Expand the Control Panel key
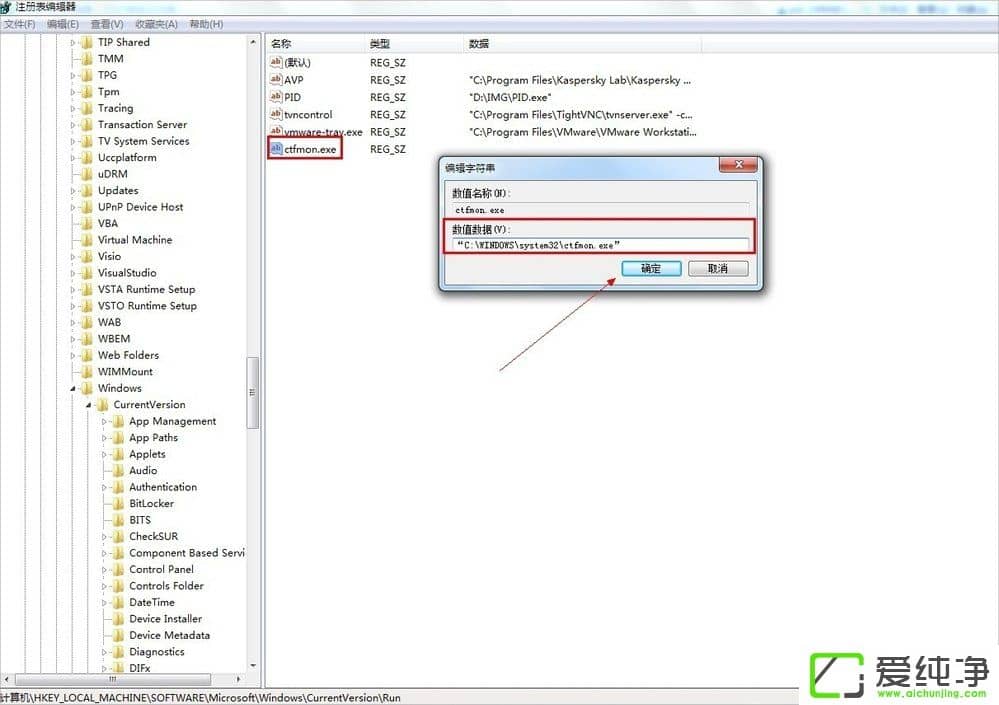The width and height of the screenshot is (999, 705). coord(104,570)
